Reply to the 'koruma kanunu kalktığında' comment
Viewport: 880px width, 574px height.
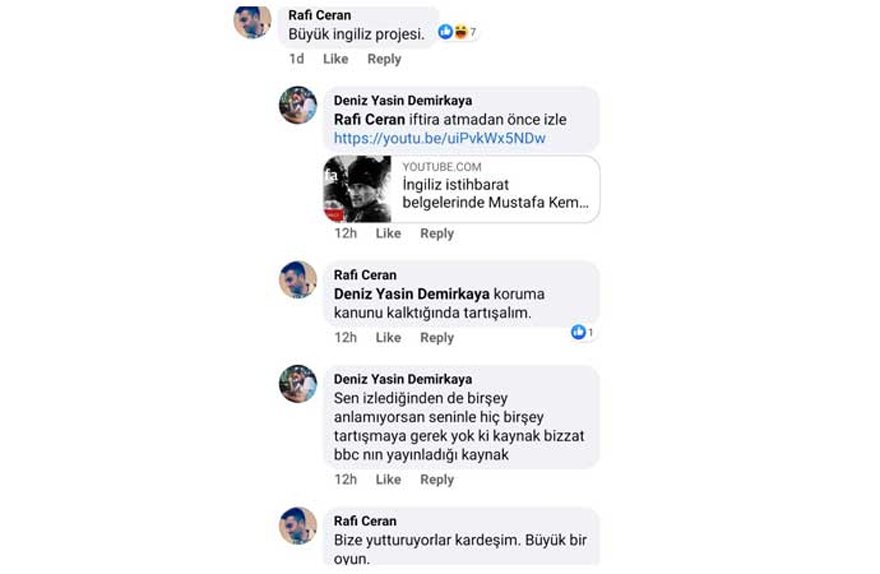coord(437,338)
